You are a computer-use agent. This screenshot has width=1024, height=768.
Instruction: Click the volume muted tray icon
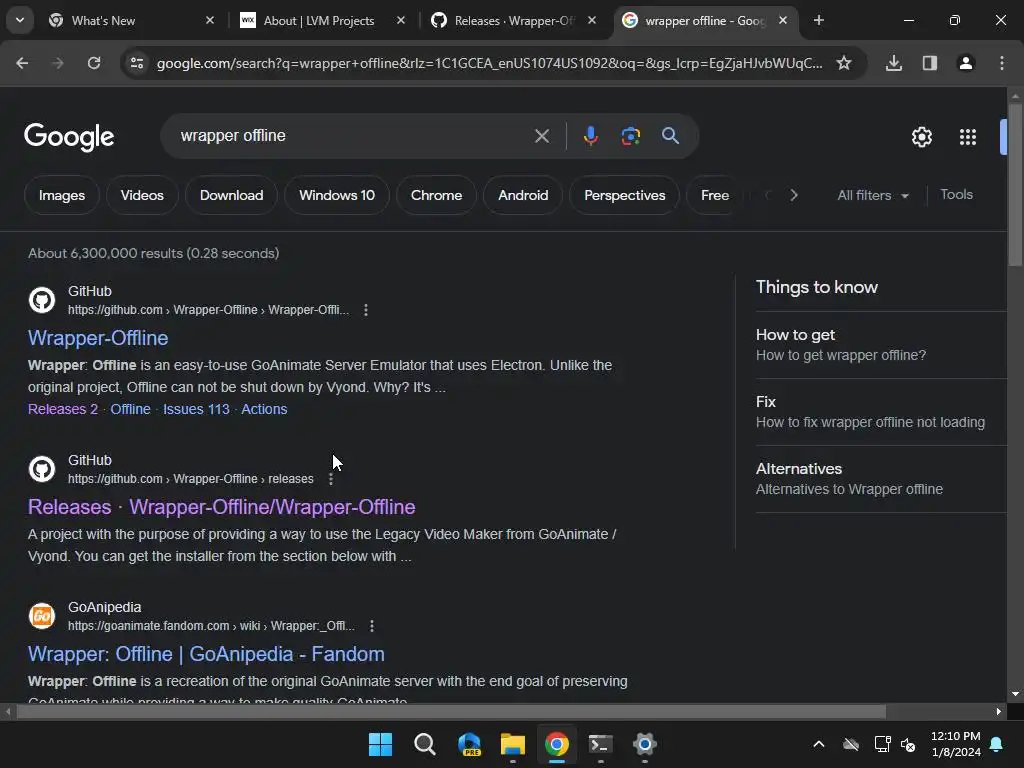[908, 744]
